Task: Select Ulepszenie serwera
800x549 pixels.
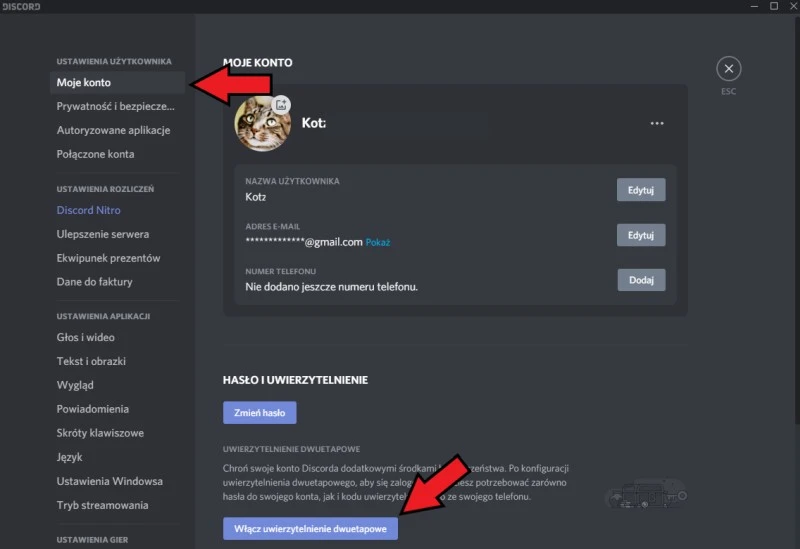Action: [x=117, y=234]
